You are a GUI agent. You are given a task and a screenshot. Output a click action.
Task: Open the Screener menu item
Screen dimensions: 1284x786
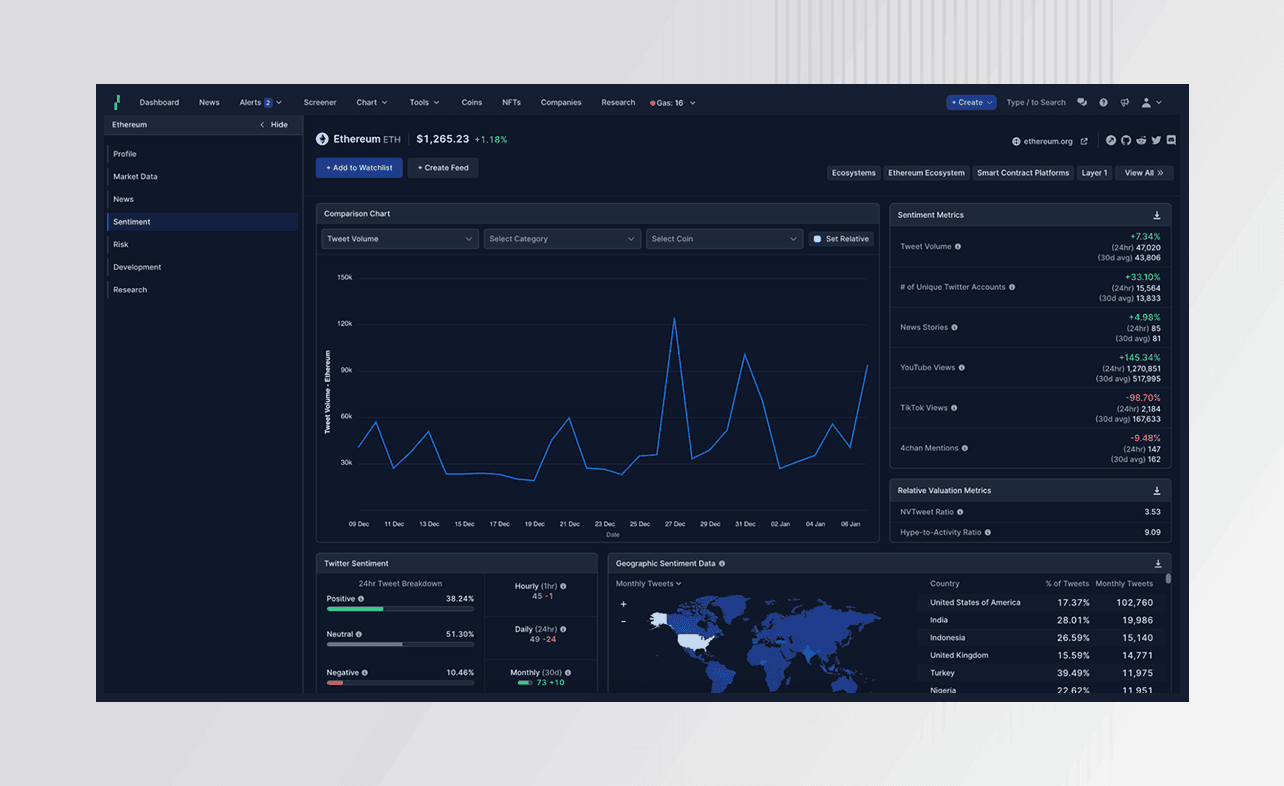pos(320,102)
